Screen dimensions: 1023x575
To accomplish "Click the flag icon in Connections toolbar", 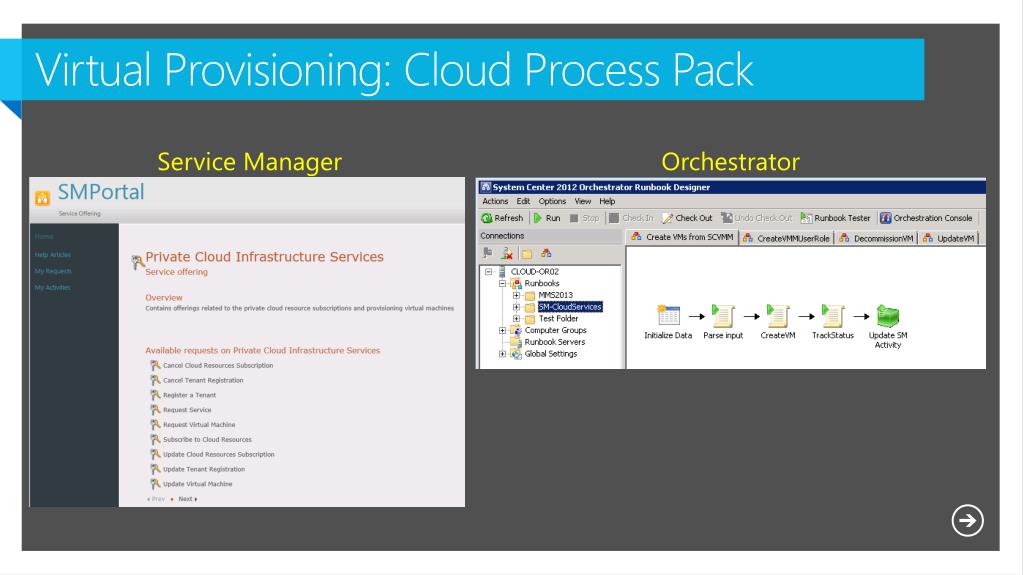I will point(487,253).
